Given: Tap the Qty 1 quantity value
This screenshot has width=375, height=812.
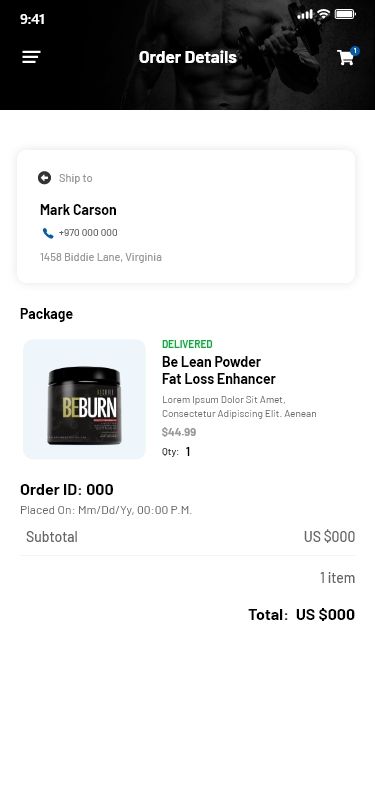Looking at the screenshot, I should [x=188, y=452].
